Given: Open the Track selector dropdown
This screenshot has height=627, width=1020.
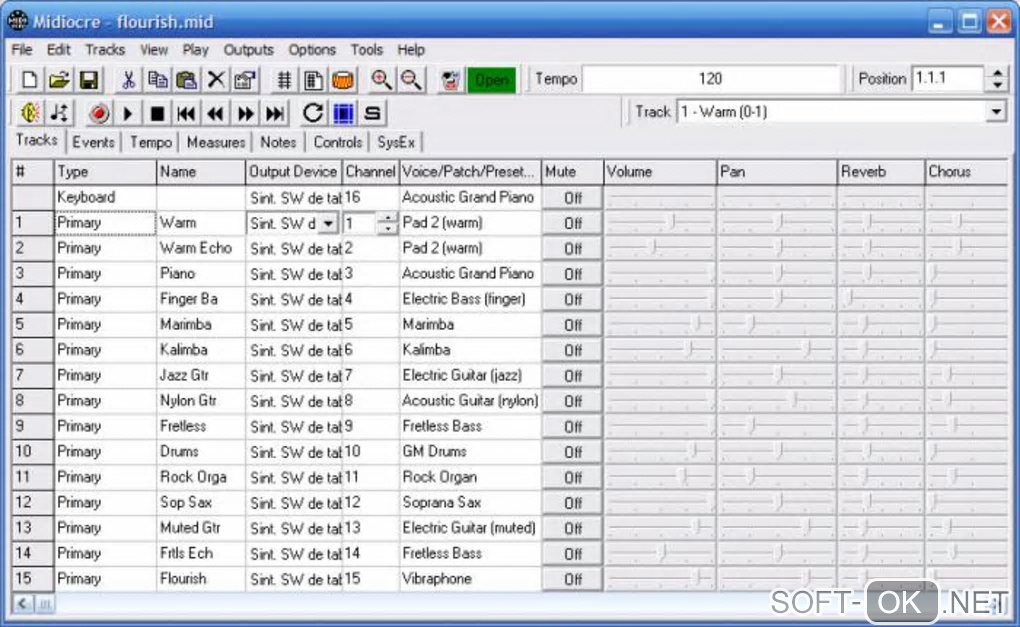Looking at the screenshot, I should click(x=995, y=112).
